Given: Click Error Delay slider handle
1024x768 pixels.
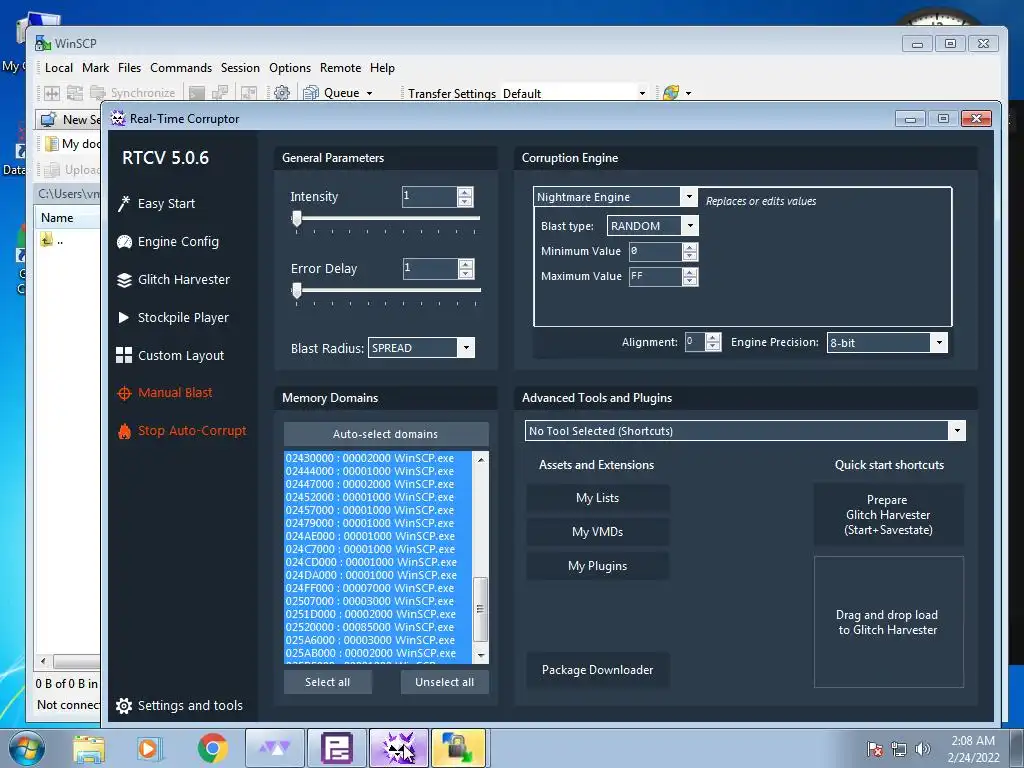Looking at the screenshot, I should point(297,291).
